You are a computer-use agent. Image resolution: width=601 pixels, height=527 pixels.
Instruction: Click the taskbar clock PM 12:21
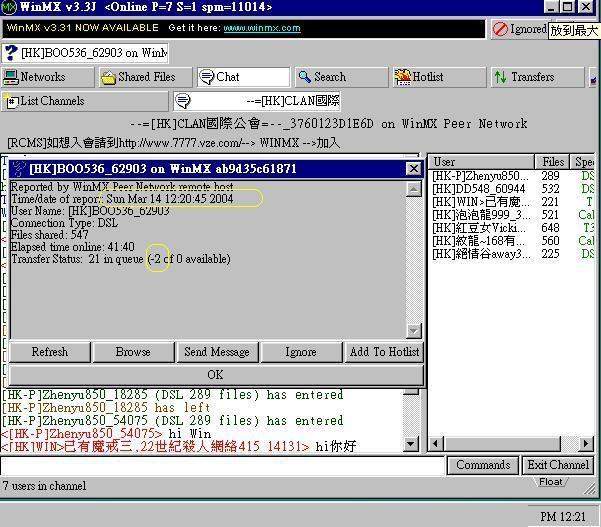(x=563, y=517)
